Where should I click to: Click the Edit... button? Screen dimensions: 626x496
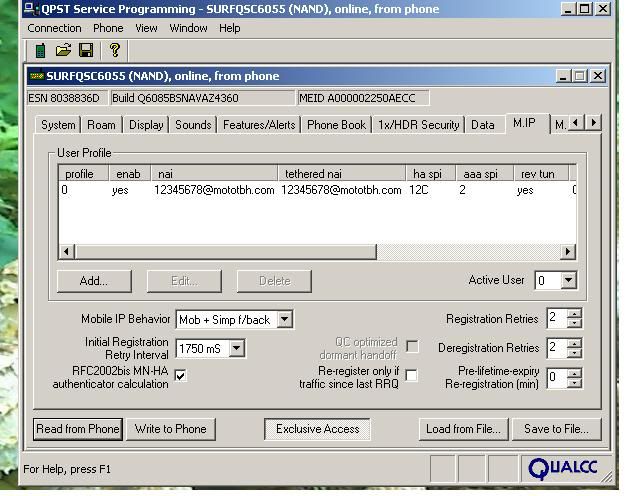pos(184,281)
